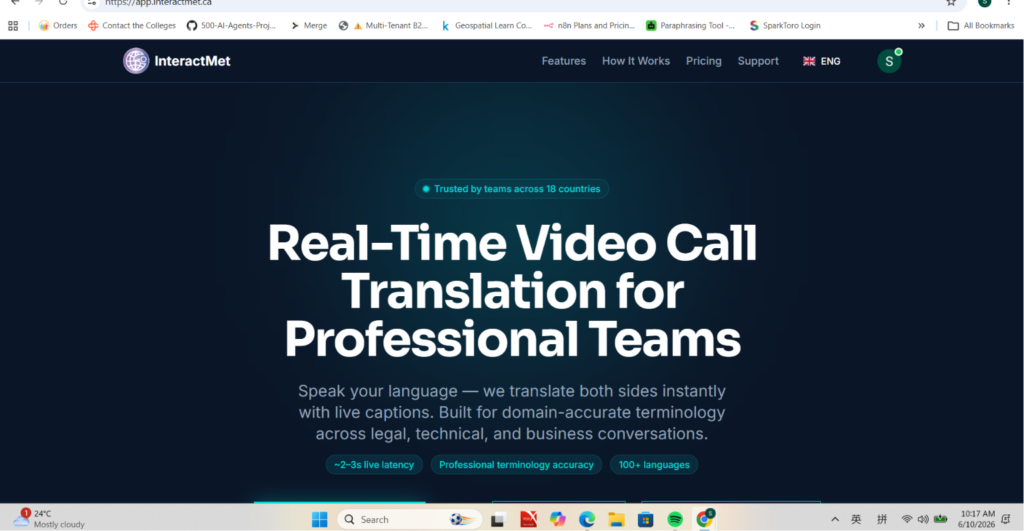Open the Geospatial Learn Co bookmark
This screenshot has height=531, width=1024.
[487, 25]
